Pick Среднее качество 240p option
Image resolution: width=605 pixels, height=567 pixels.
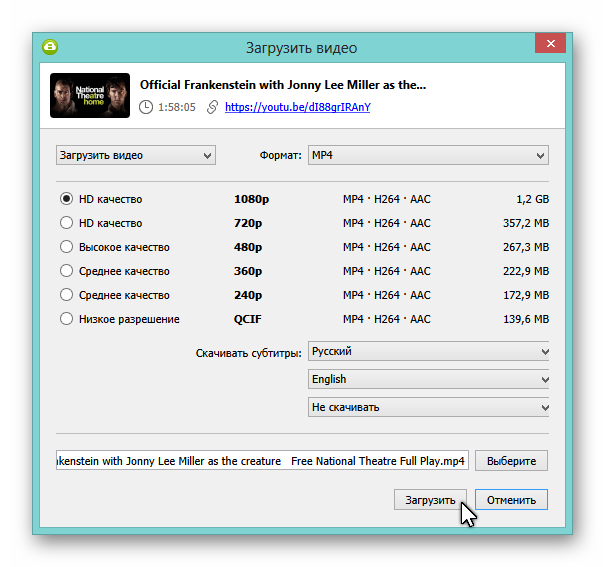pos(67,295)
